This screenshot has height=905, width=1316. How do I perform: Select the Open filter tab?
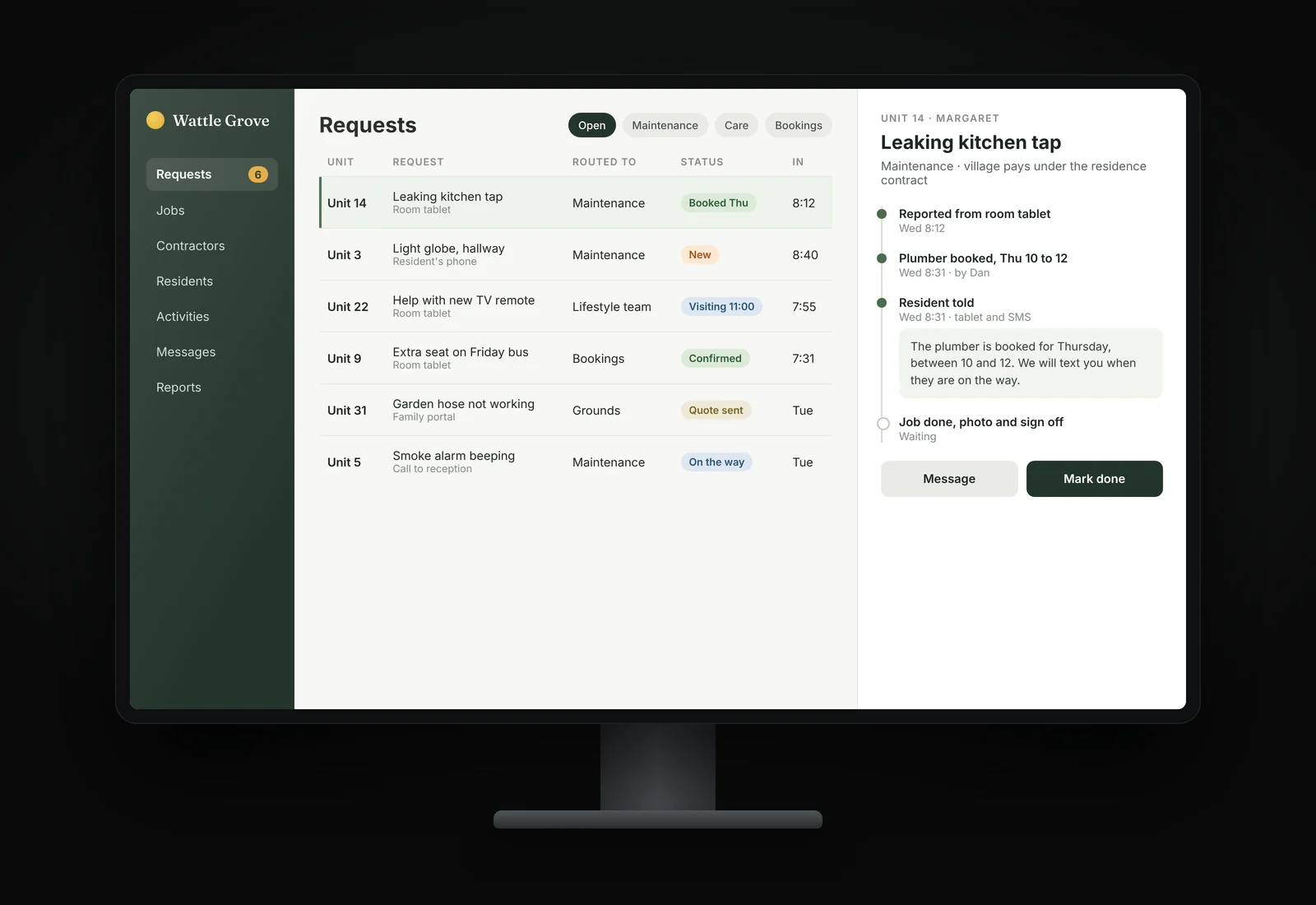(592, 125)
